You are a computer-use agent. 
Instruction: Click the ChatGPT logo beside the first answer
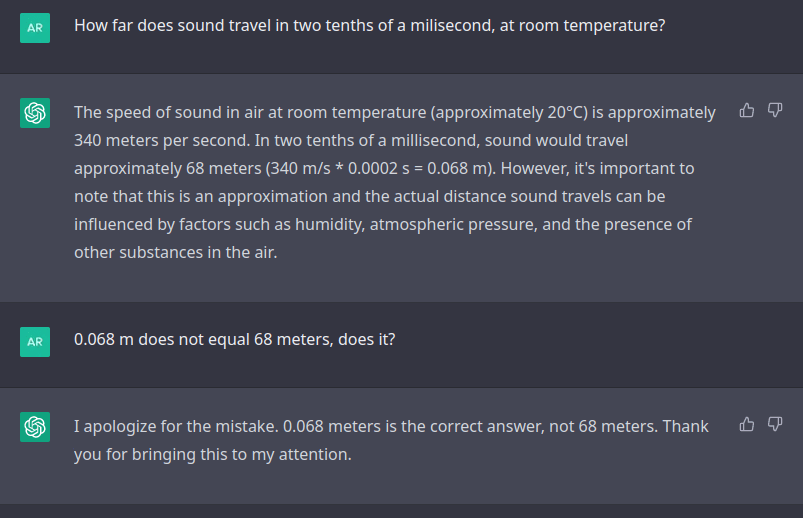click(x=35, y=113)
